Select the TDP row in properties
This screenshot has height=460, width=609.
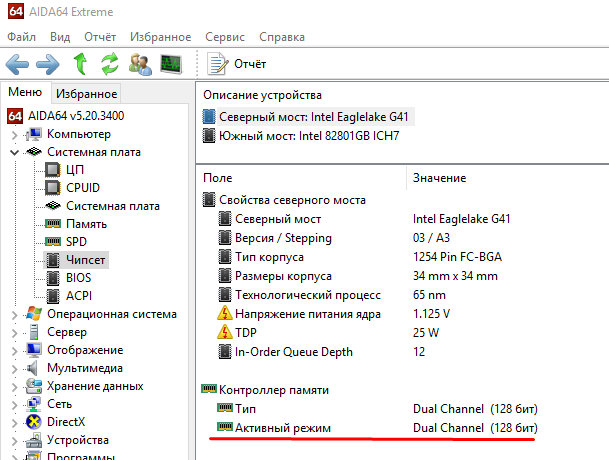coord(246,334)
